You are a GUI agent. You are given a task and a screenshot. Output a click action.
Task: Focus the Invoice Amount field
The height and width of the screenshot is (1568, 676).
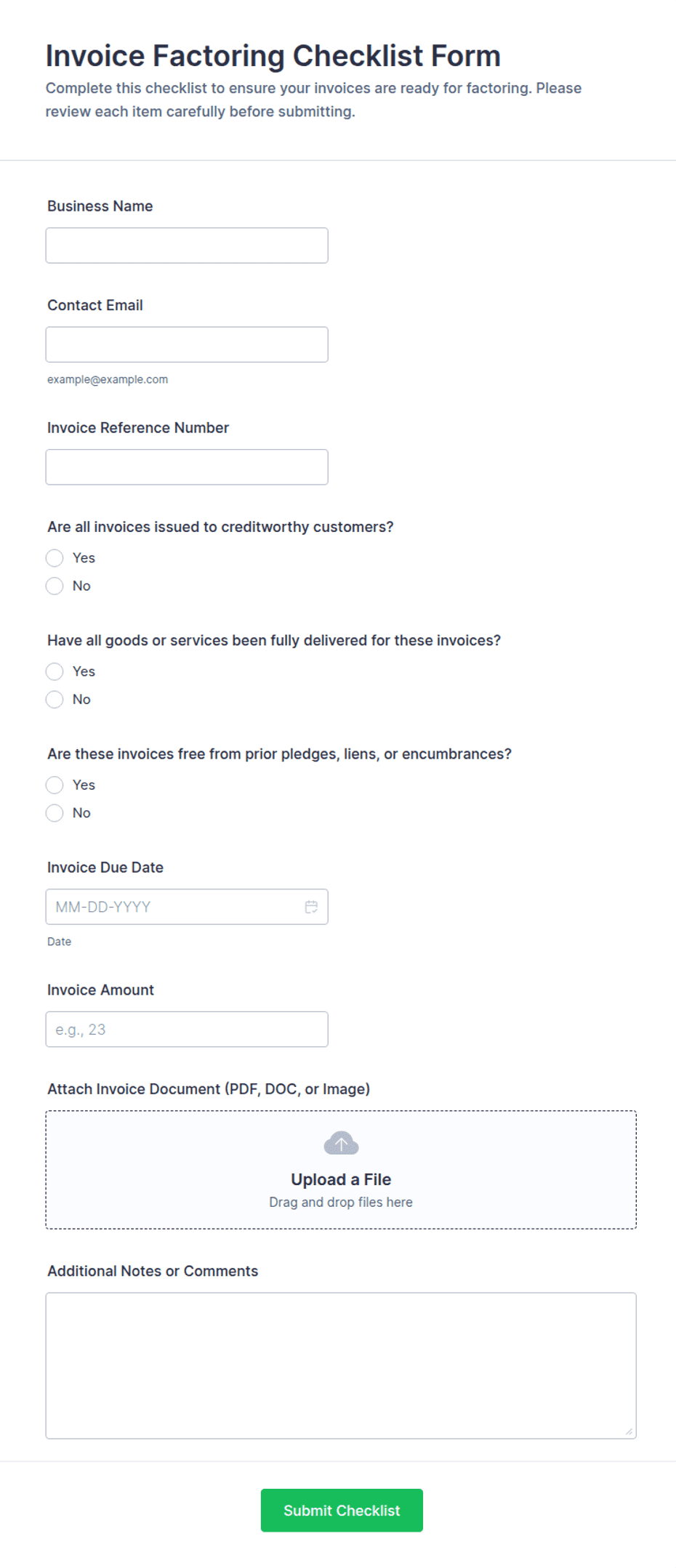coord(187,1029)
